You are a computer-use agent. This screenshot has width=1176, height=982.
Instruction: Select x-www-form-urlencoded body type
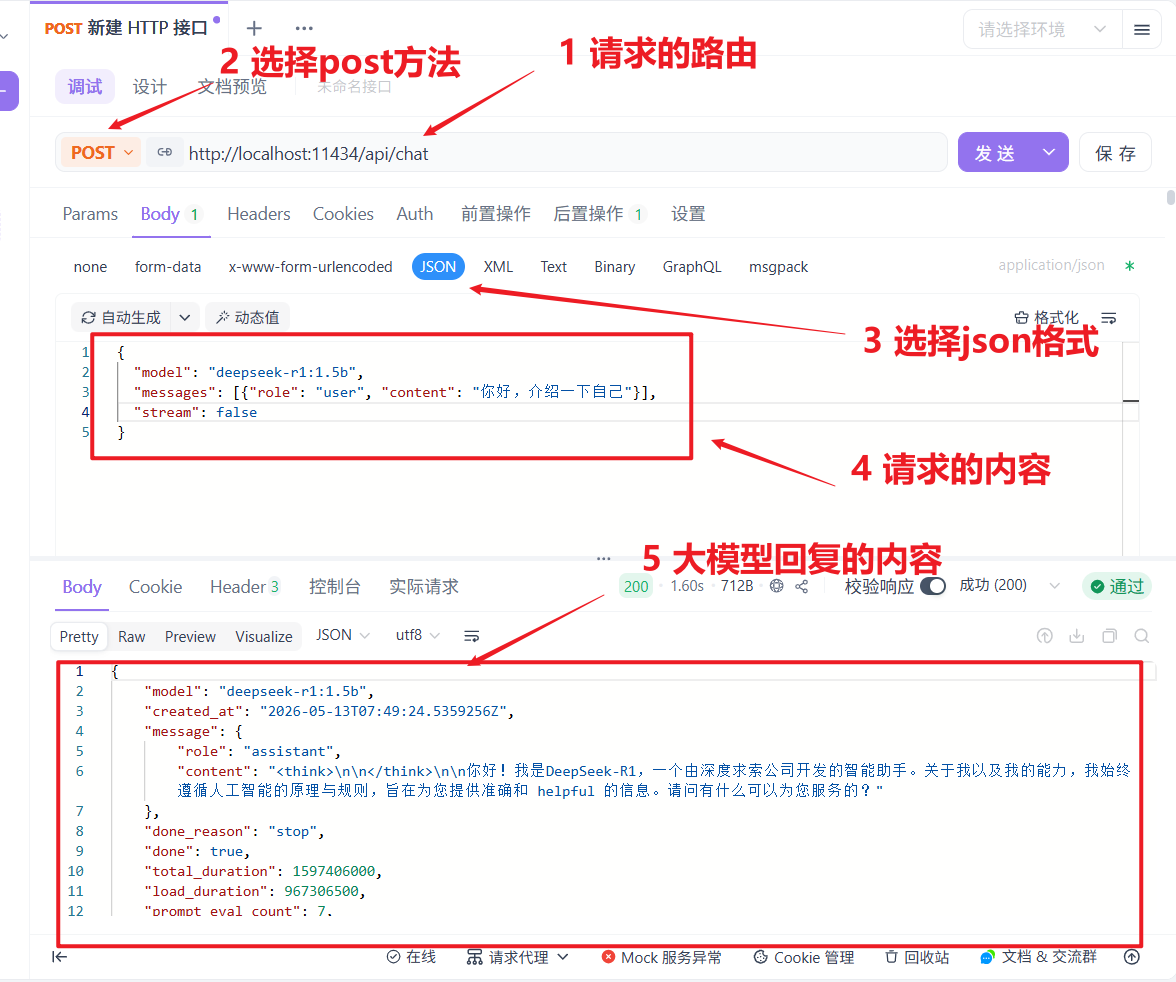click(310, 267)
